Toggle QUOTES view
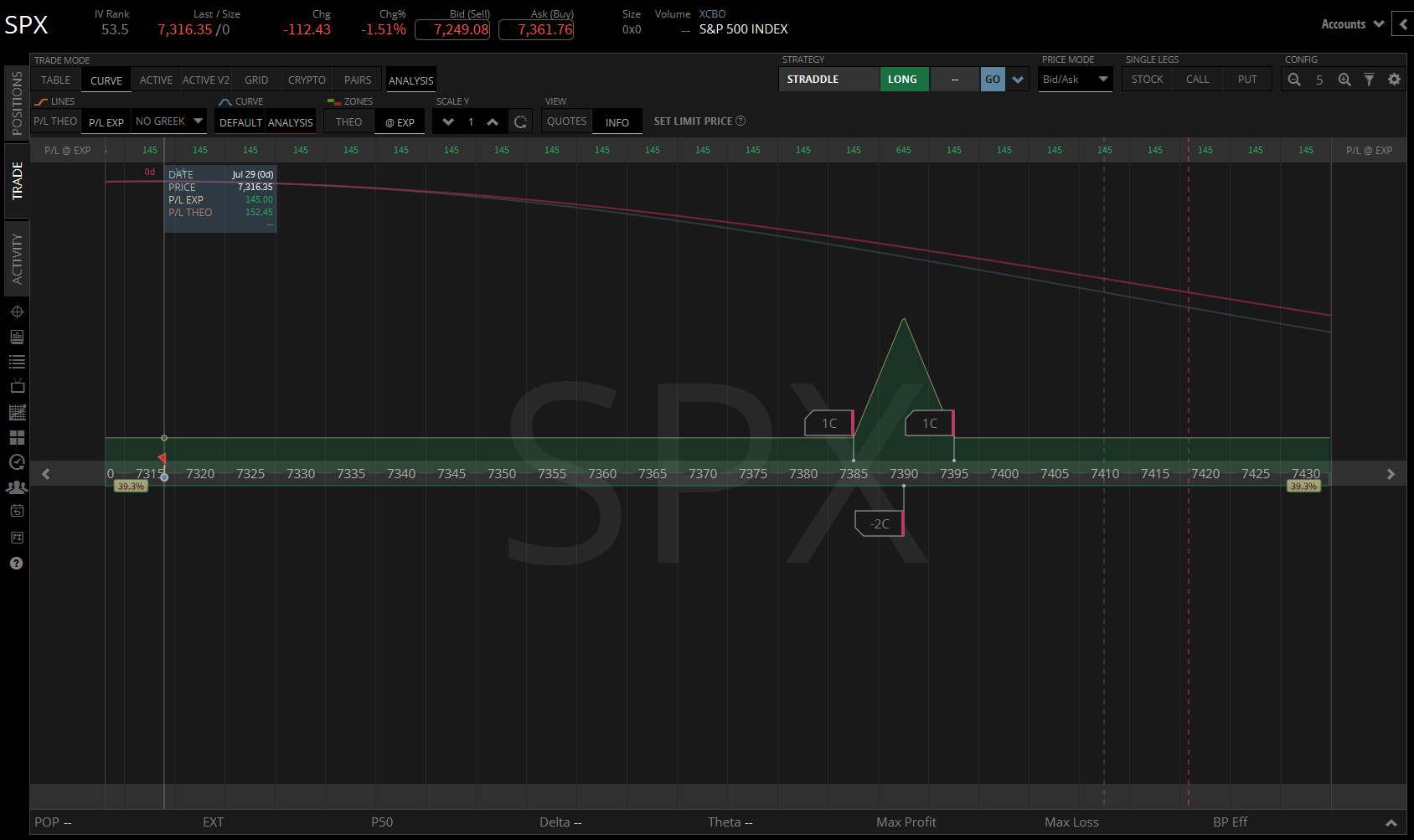This screenshot has width=1414, height=840. coord(567,121)
